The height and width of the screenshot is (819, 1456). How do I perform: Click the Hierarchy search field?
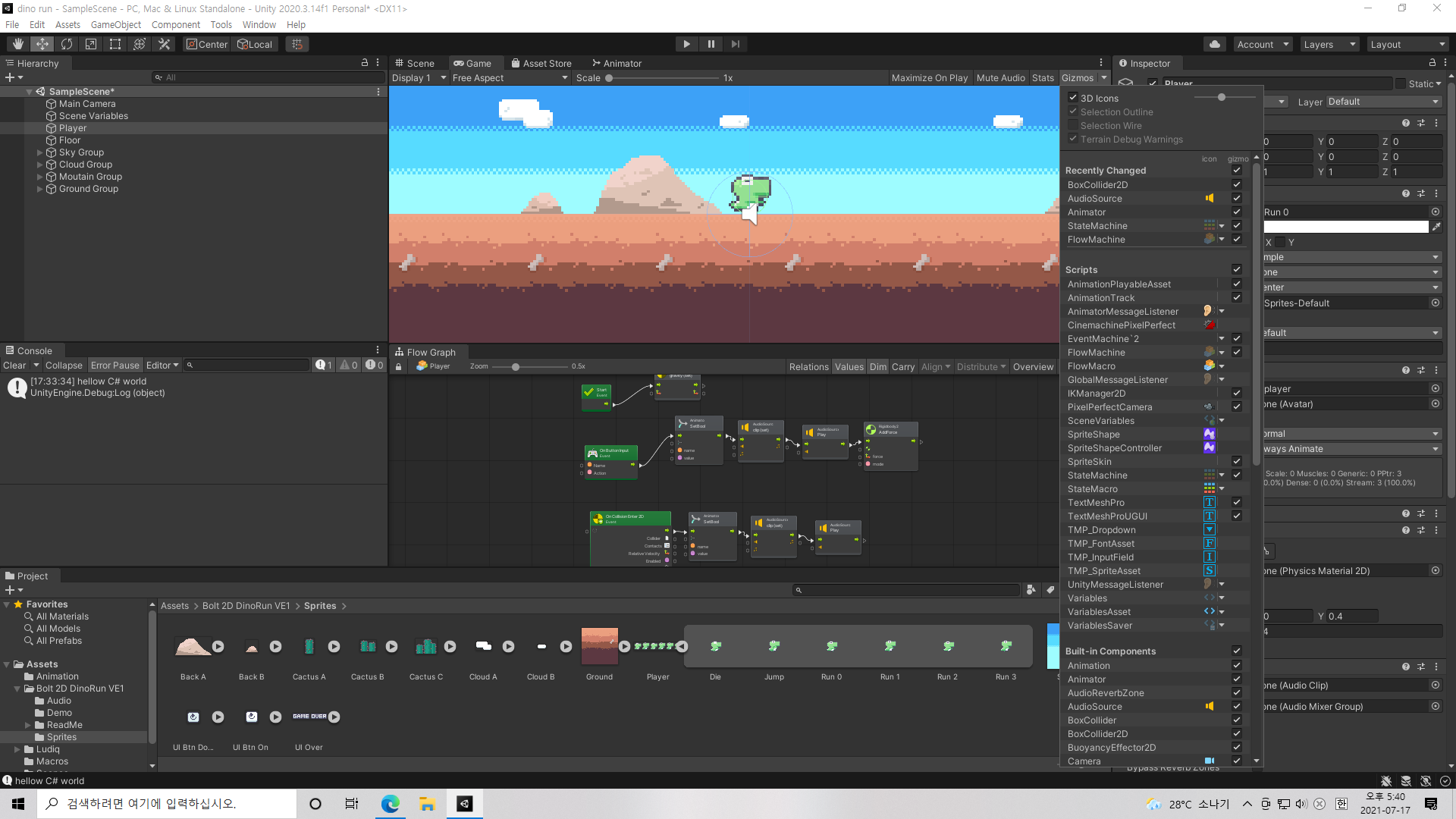(x=268, y=77)
